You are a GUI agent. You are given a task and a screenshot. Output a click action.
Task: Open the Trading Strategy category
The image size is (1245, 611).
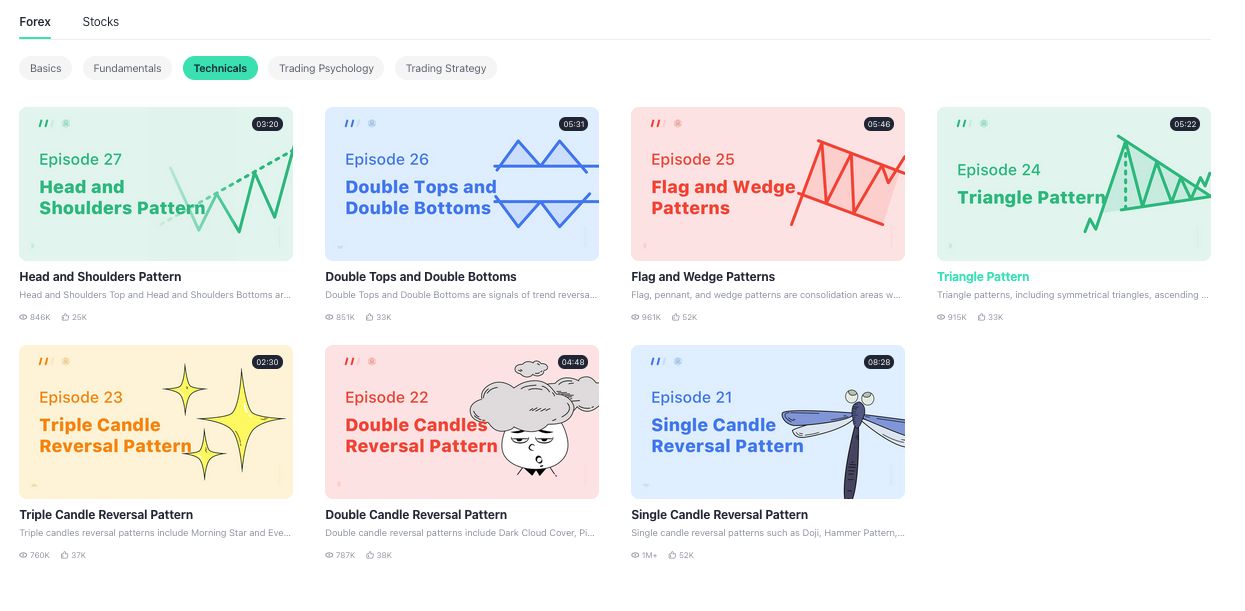coord(446,68)
